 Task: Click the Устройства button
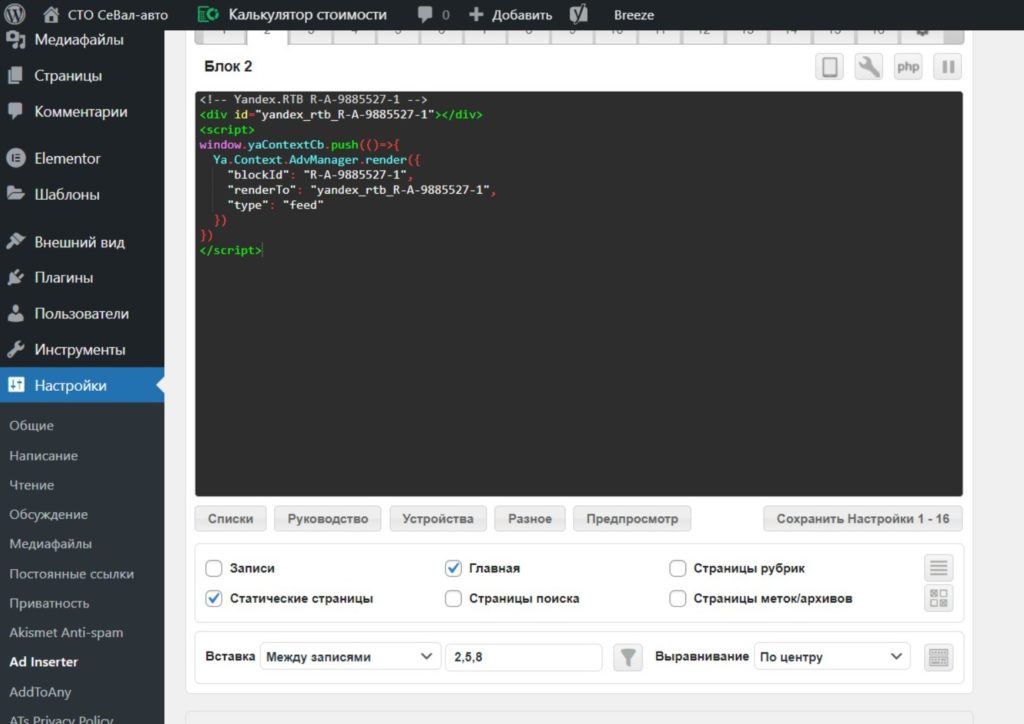(x=438, y=519)
